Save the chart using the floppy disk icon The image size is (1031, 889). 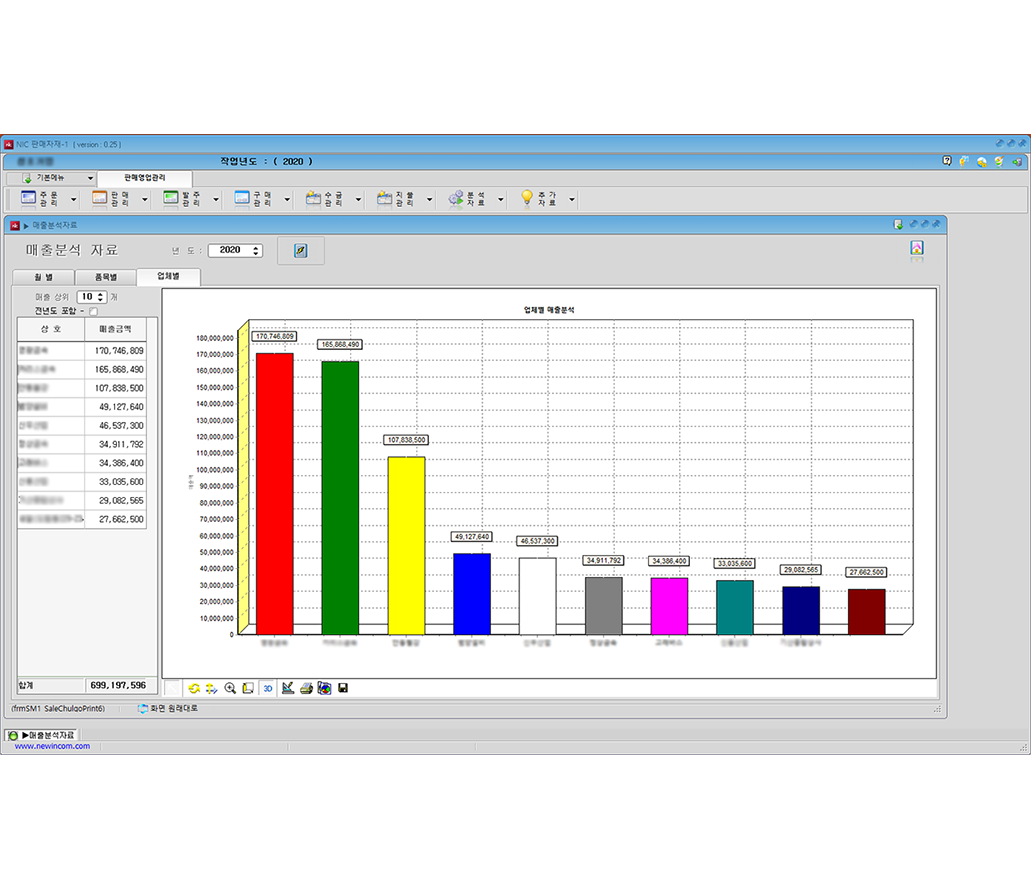point(343,688)
